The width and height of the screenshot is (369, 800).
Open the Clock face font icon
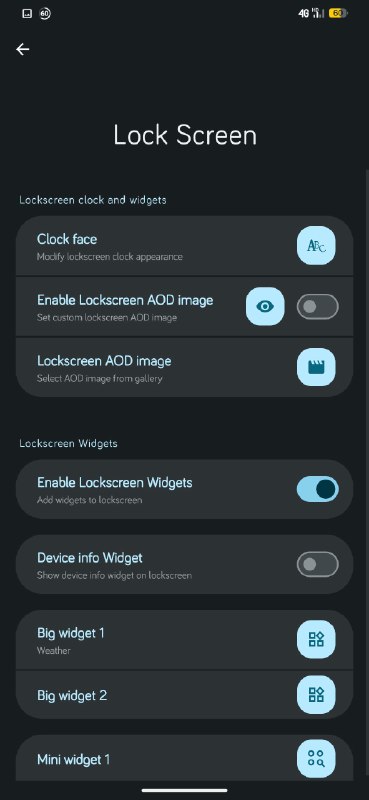pyautogui.click(x=316, y=246)
